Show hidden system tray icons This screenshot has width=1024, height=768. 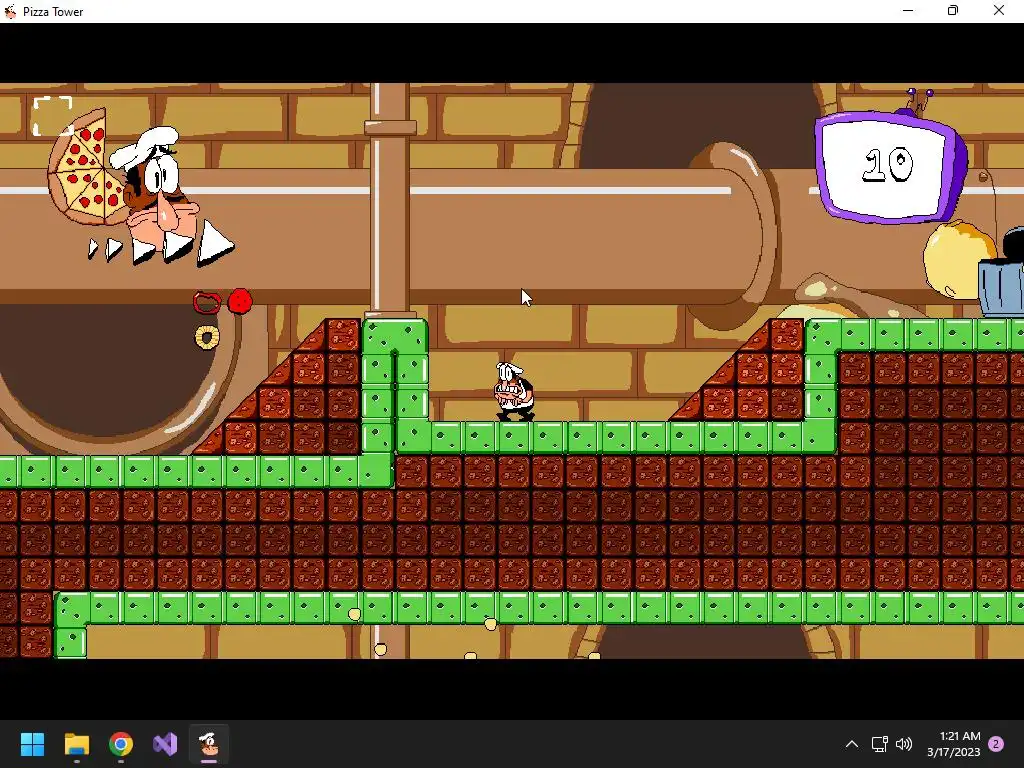pos(852,744)
